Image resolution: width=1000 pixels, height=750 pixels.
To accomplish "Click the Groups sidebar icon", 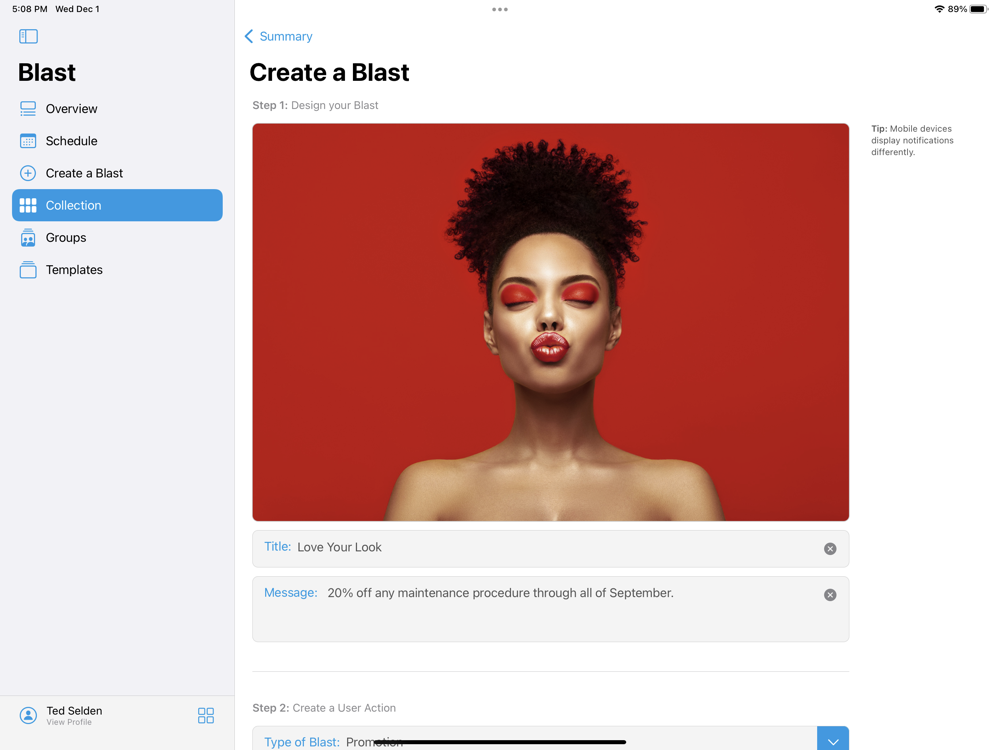I will tap(28, 238).
